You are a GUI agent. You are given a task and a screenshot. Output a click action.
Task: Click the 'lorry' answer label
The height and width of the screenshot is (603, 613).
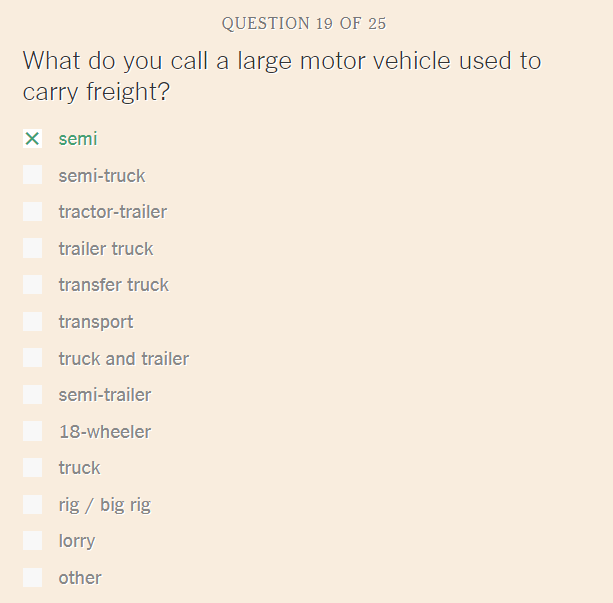(77, 542)
